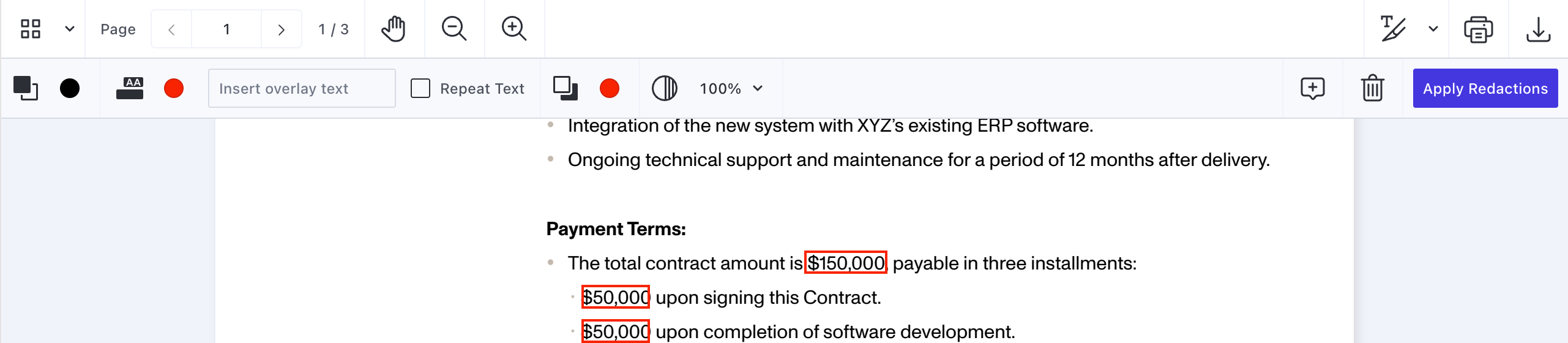This screenshot has height=343, width=1568.
Task: Go to the next page
Action: [281, 29]
